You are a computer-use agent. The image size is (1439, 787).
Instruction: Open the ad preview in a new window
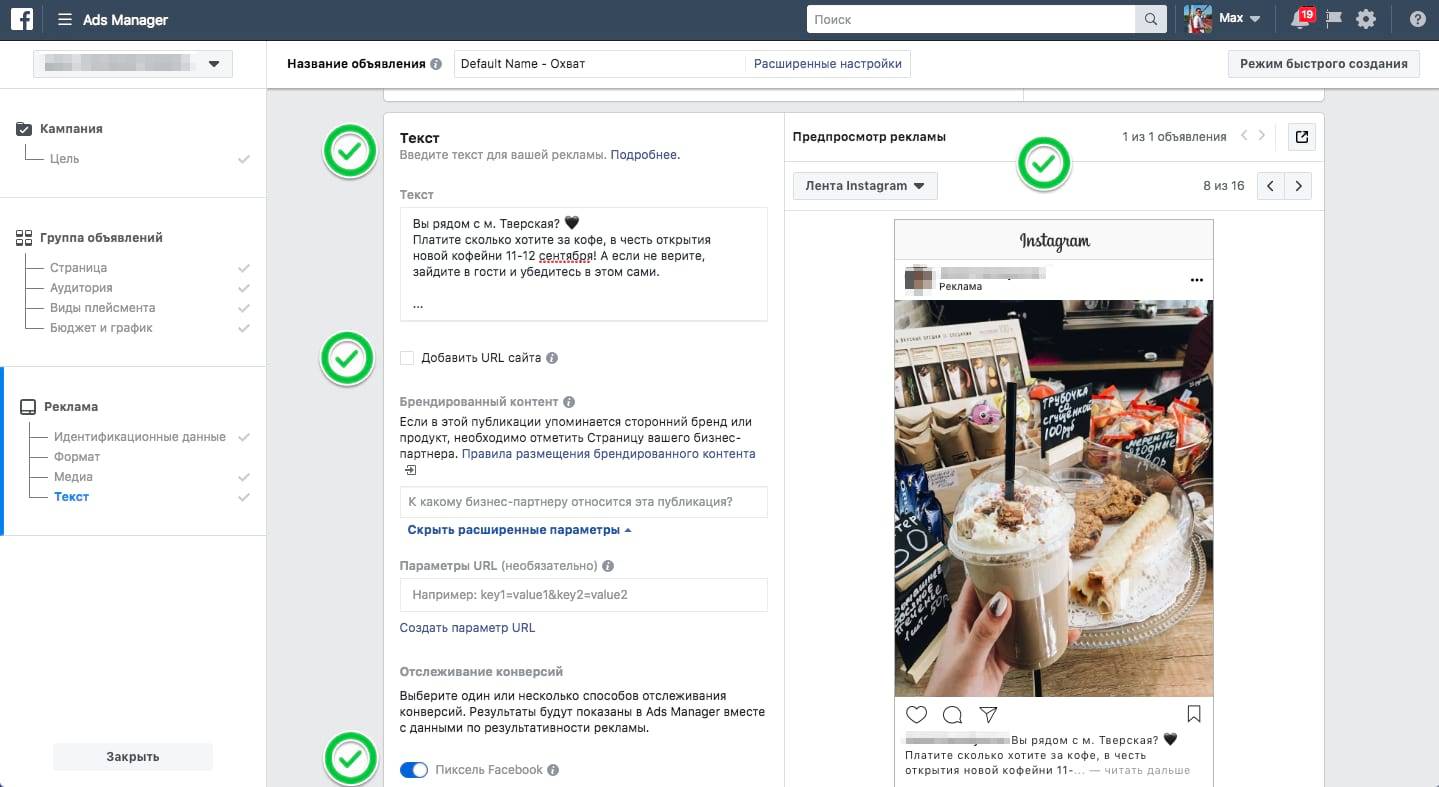pyautogui.click(x=1301, y=137)
